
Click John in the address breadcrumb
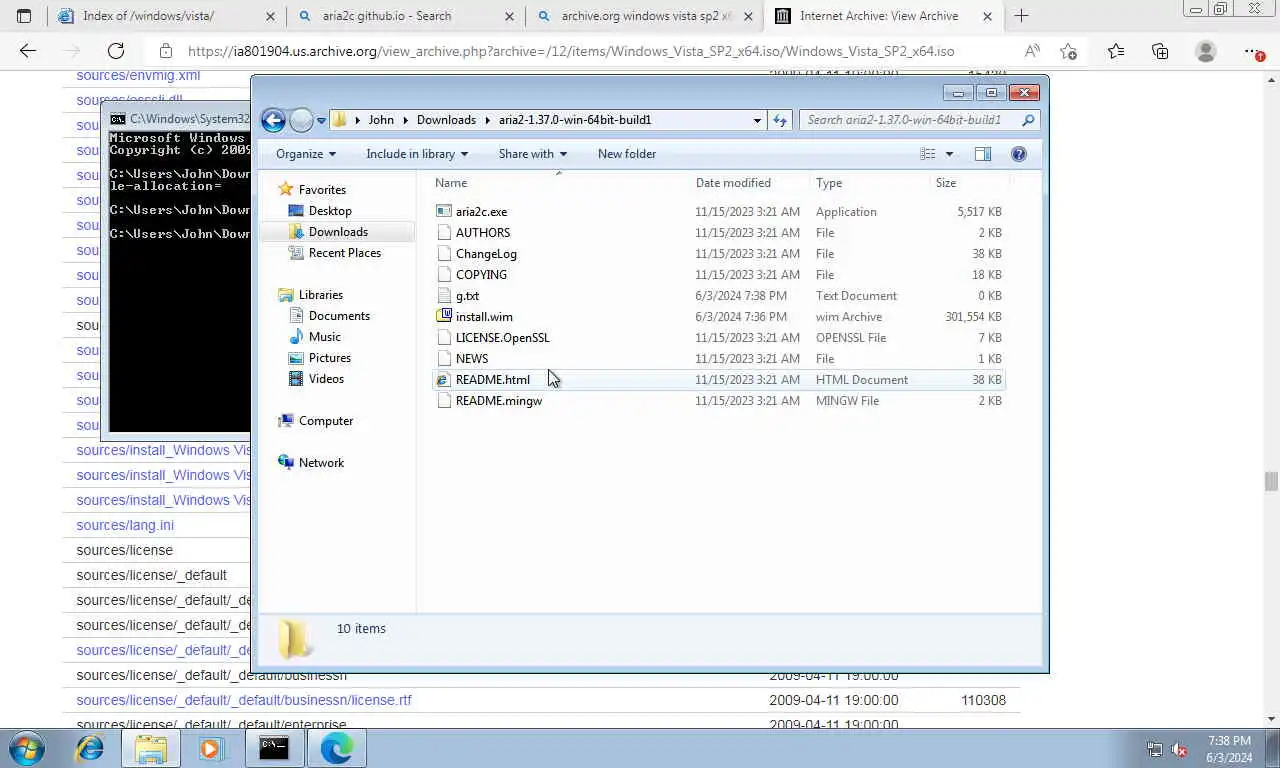tap(381, 120)
